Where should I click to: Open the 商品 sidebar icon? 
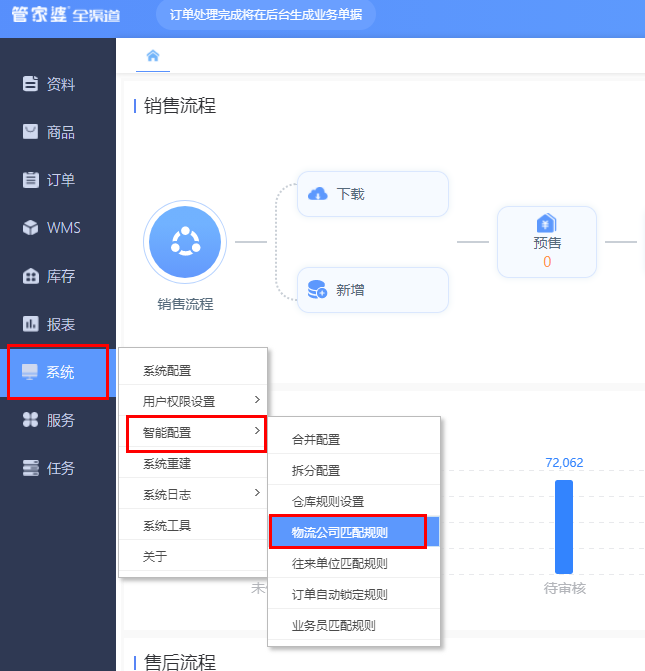coord(30,132)
